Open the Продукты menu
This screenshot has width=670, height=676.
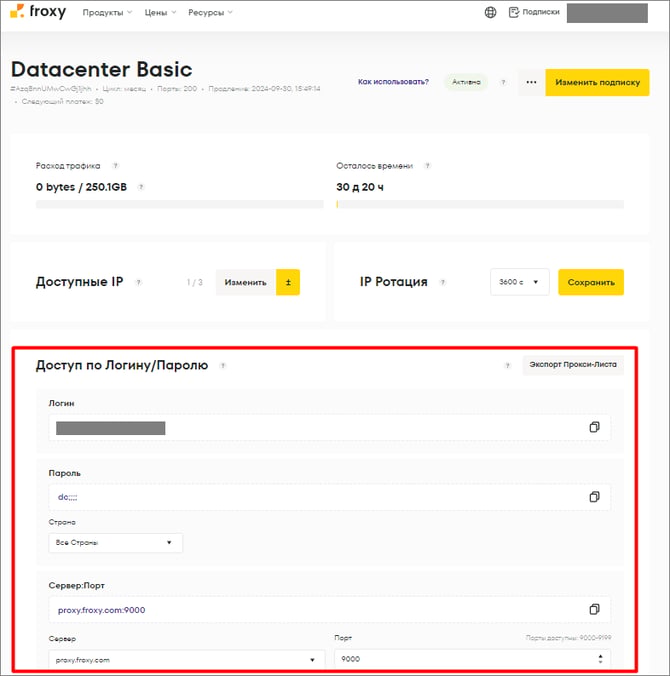(x=107, y=13)
